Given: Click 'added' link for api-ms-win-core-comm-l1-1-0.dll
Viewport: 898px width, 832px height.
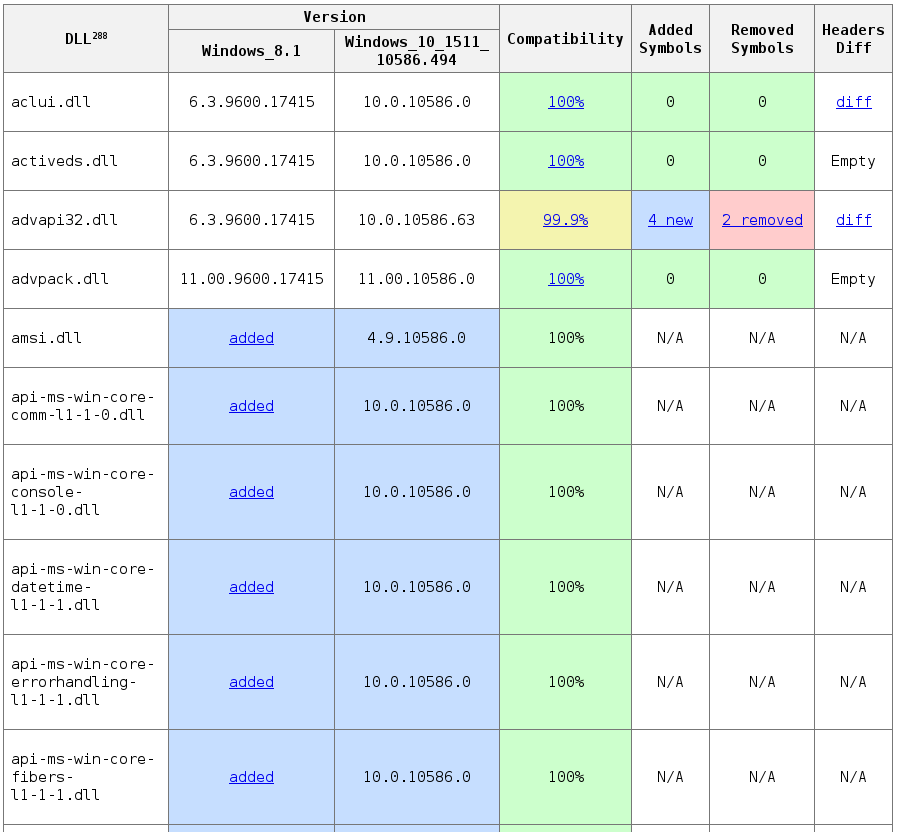Looking at the screenshot, I should click(251, 406).
